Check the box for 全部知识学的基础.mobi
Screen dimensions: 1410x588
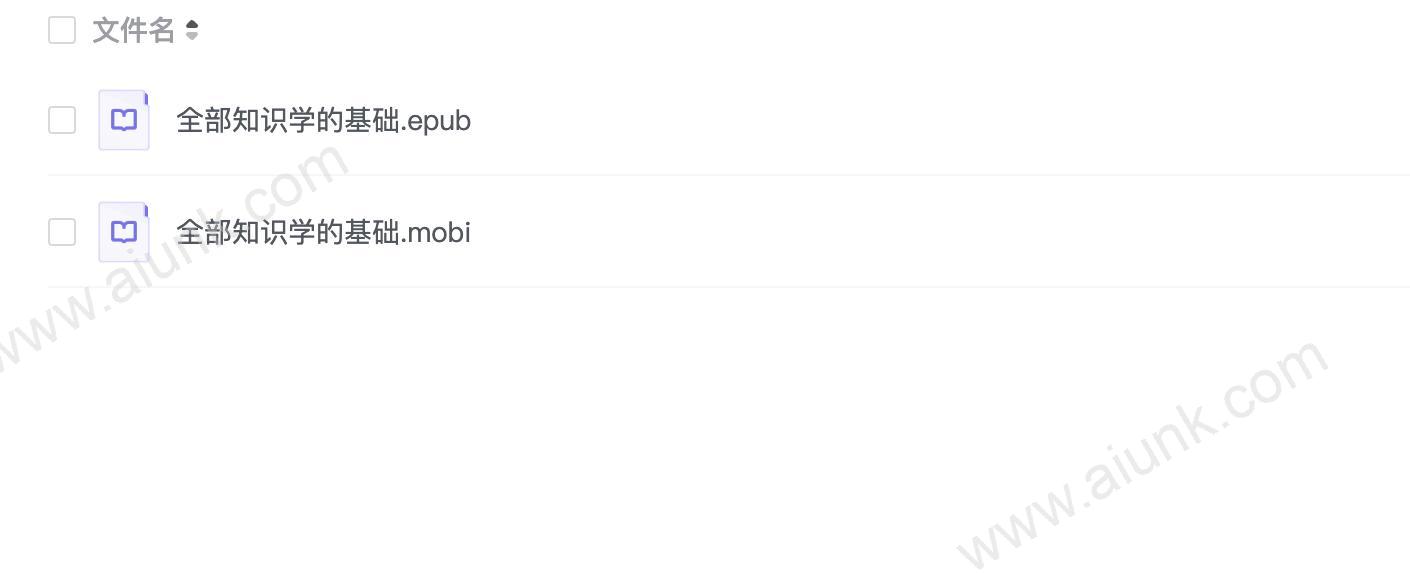coord(62,232)
